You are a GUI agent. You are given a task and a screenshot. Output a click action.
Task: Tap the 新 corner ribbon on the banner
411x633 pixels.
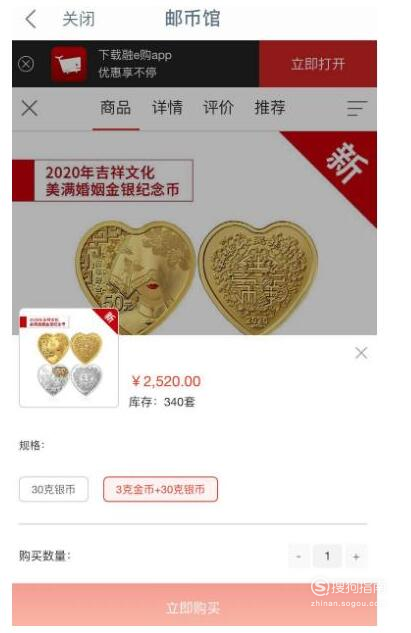point(338,170)
